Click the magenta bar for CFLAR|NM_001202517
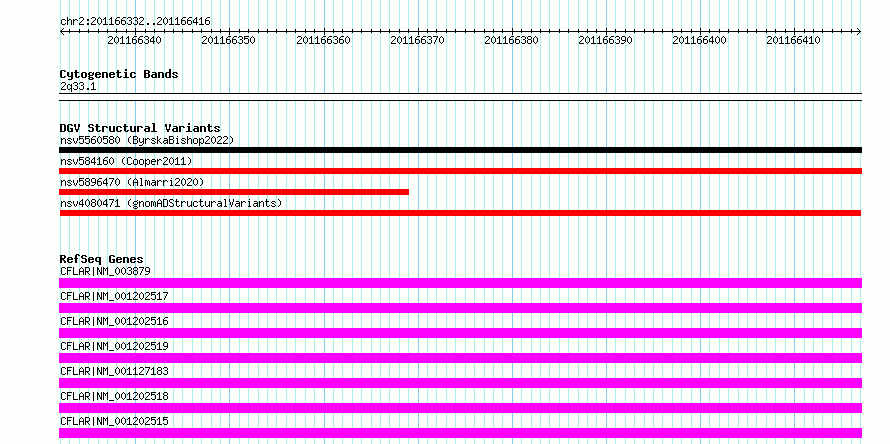Image resolution: width=890 pixels, height=444 pixels. 460,308
